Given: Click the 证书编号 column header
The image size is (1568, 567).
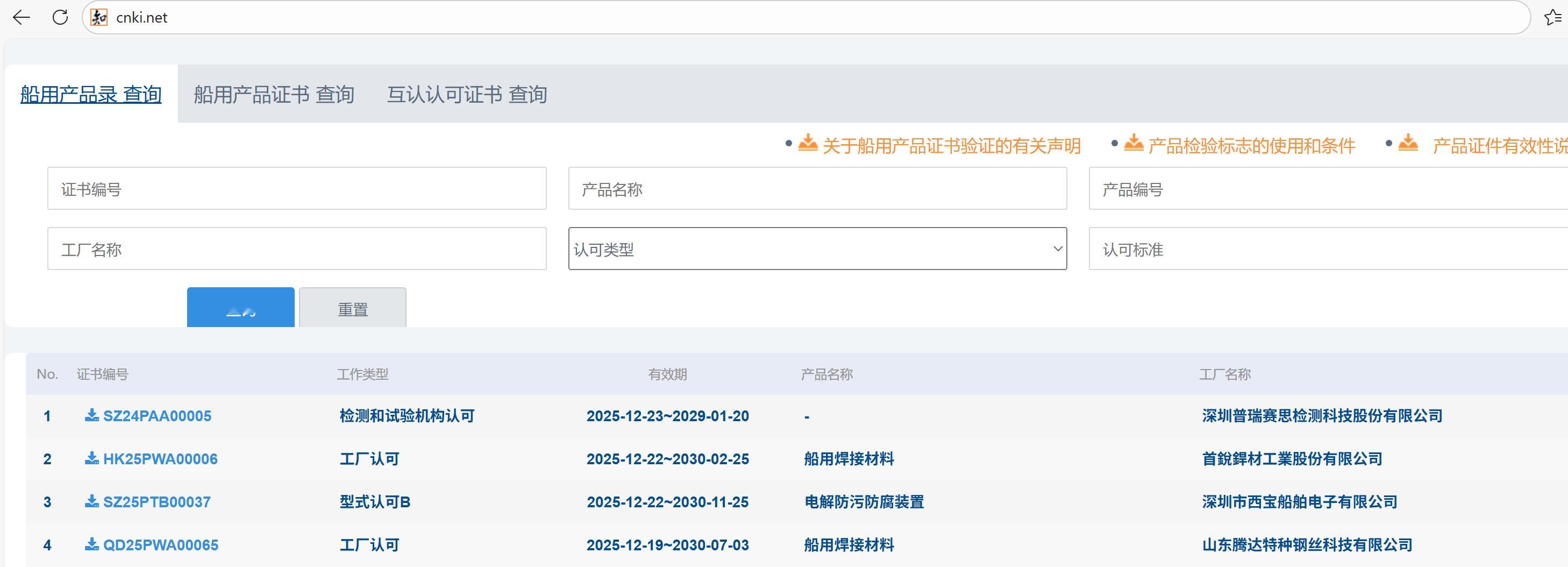Looking at the screenshot, I should 102,374.
